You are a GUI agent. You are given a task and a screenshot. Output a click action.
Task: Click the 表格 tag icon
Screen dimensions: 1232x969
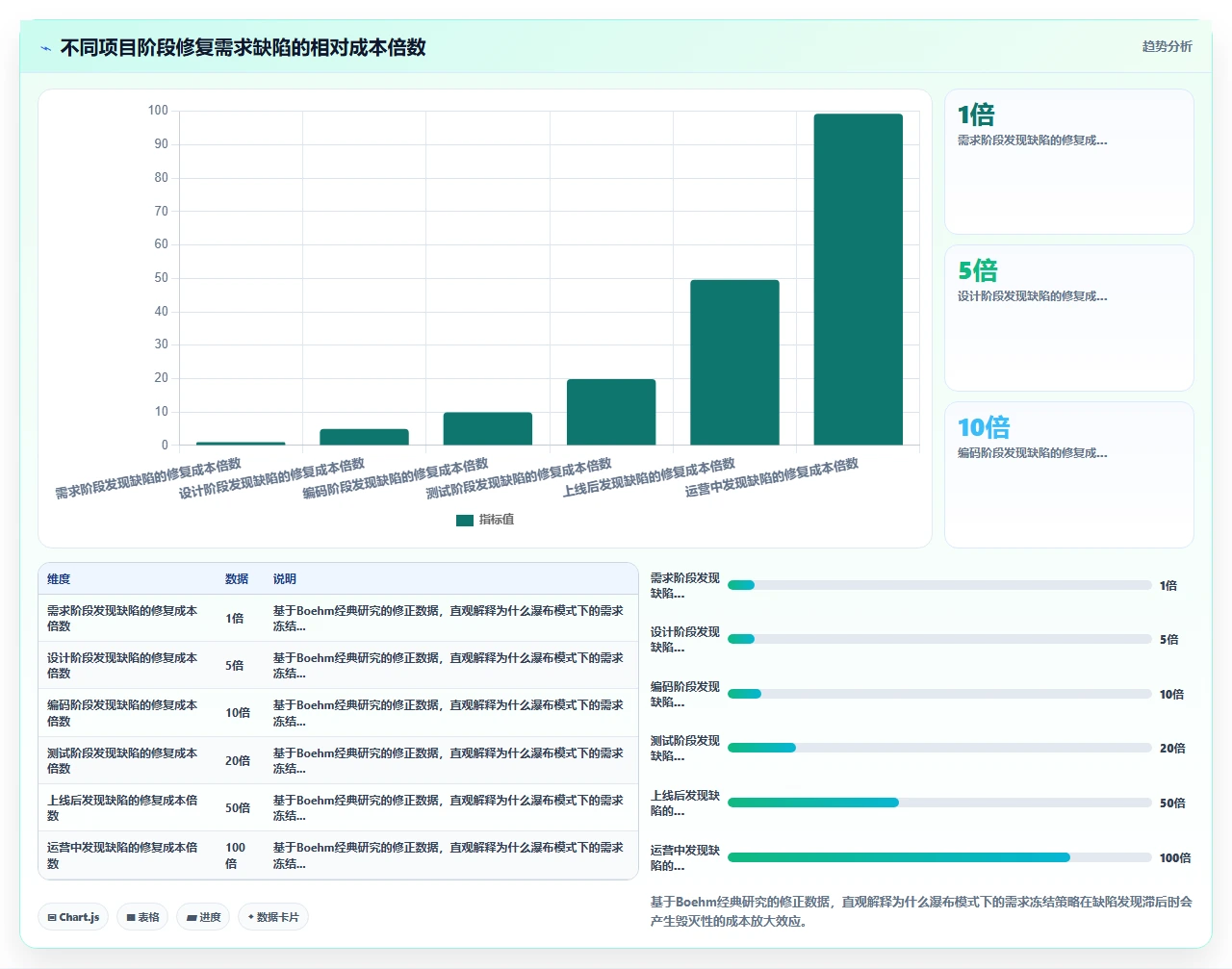click(x=131, y=918)
